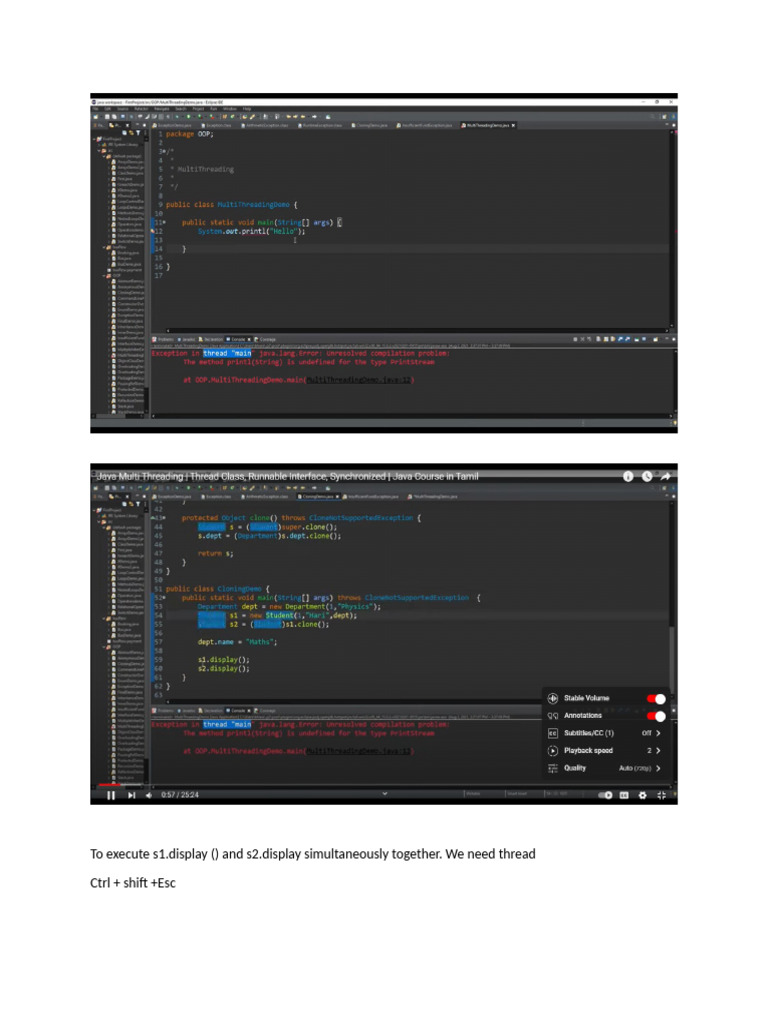Click highlighted 'thread "main"' in first console
This screenshot has width=768, height=1024.
227,353
